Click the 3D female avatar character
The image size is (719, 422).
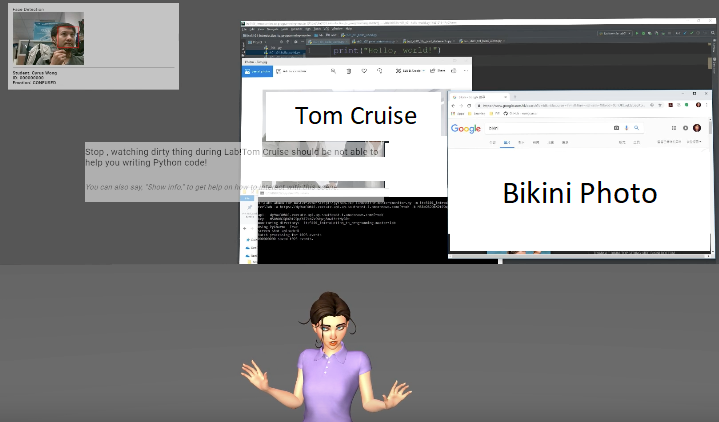326,357
